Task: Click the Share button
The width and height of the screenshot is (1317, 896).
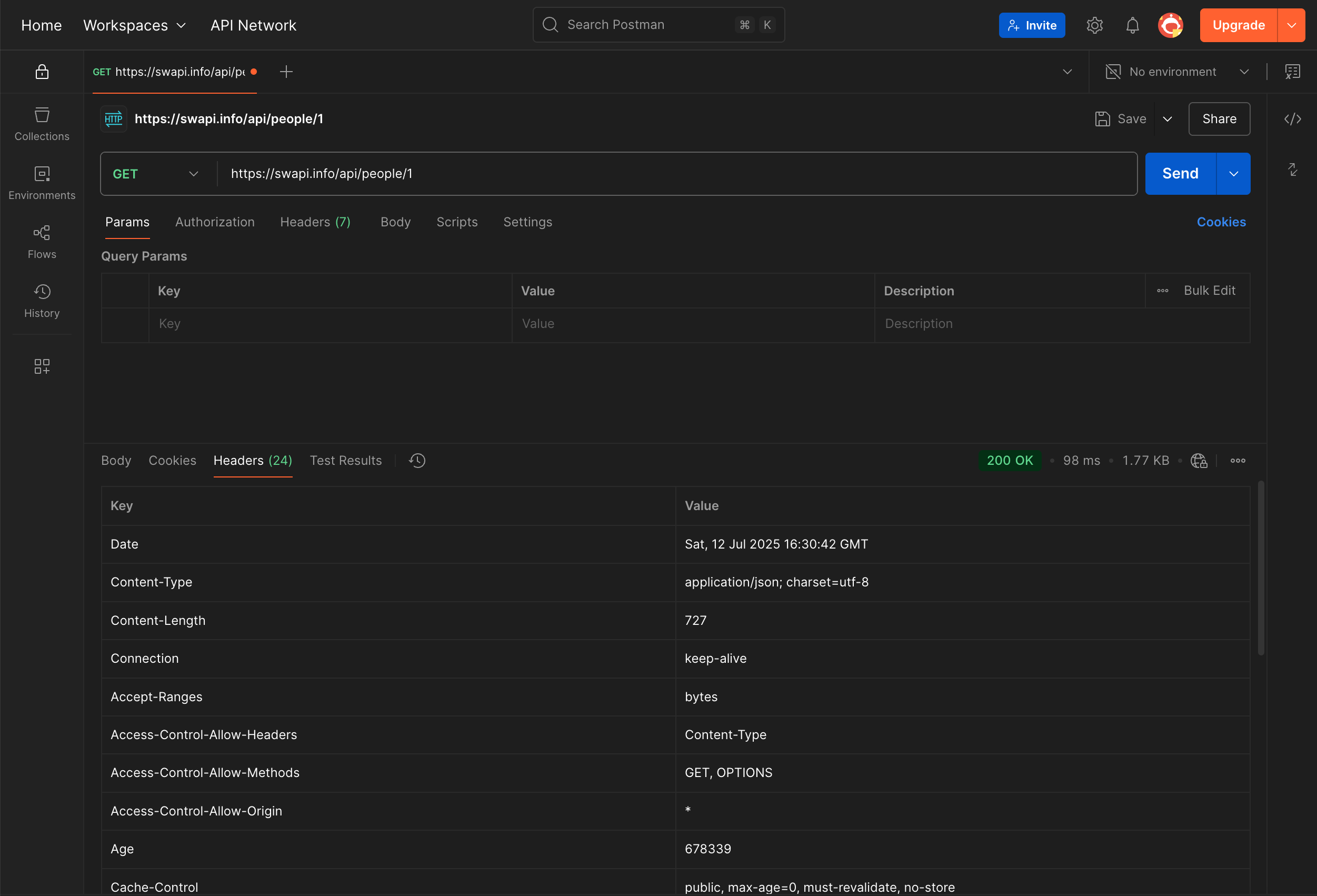Action: [x=1219, y=118]
